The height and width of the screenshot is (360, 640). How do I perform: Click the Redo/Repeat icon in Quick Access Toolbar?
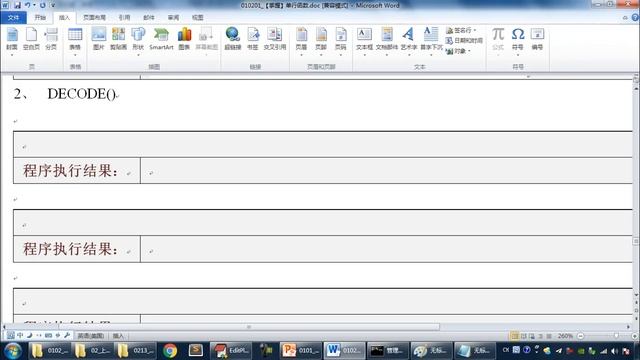pyautogui.click(x=42, y=5)
